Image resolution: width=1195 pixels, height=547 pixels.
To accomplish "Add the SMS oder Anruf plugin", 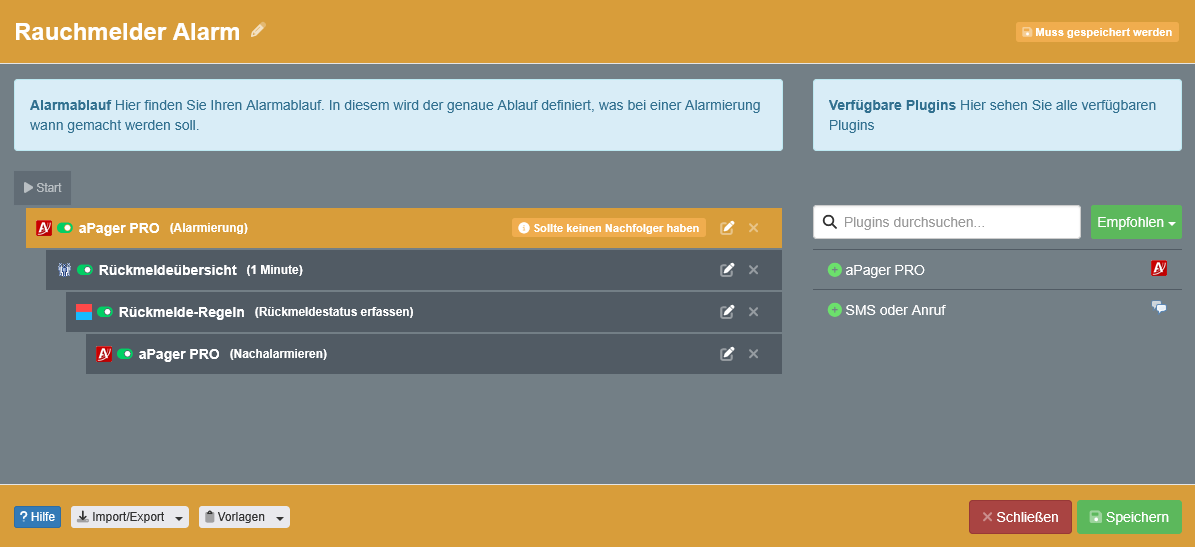I will tap(835, 310).
